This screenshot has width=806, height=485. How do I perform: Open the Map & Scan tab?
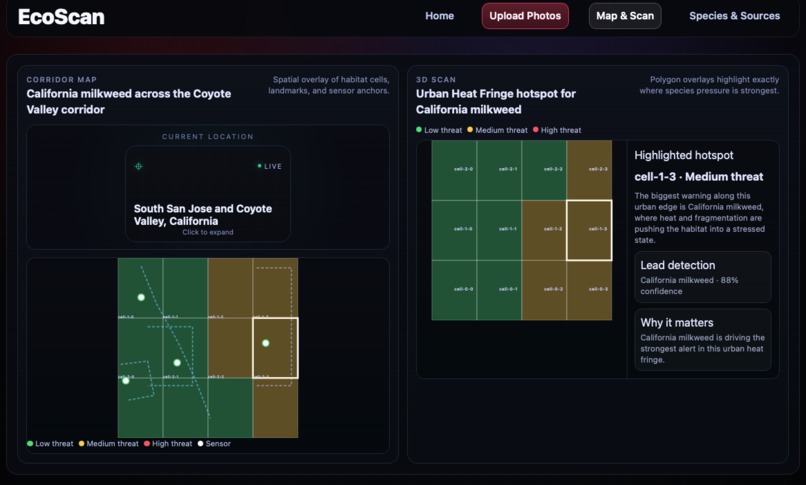pos(625,16)
